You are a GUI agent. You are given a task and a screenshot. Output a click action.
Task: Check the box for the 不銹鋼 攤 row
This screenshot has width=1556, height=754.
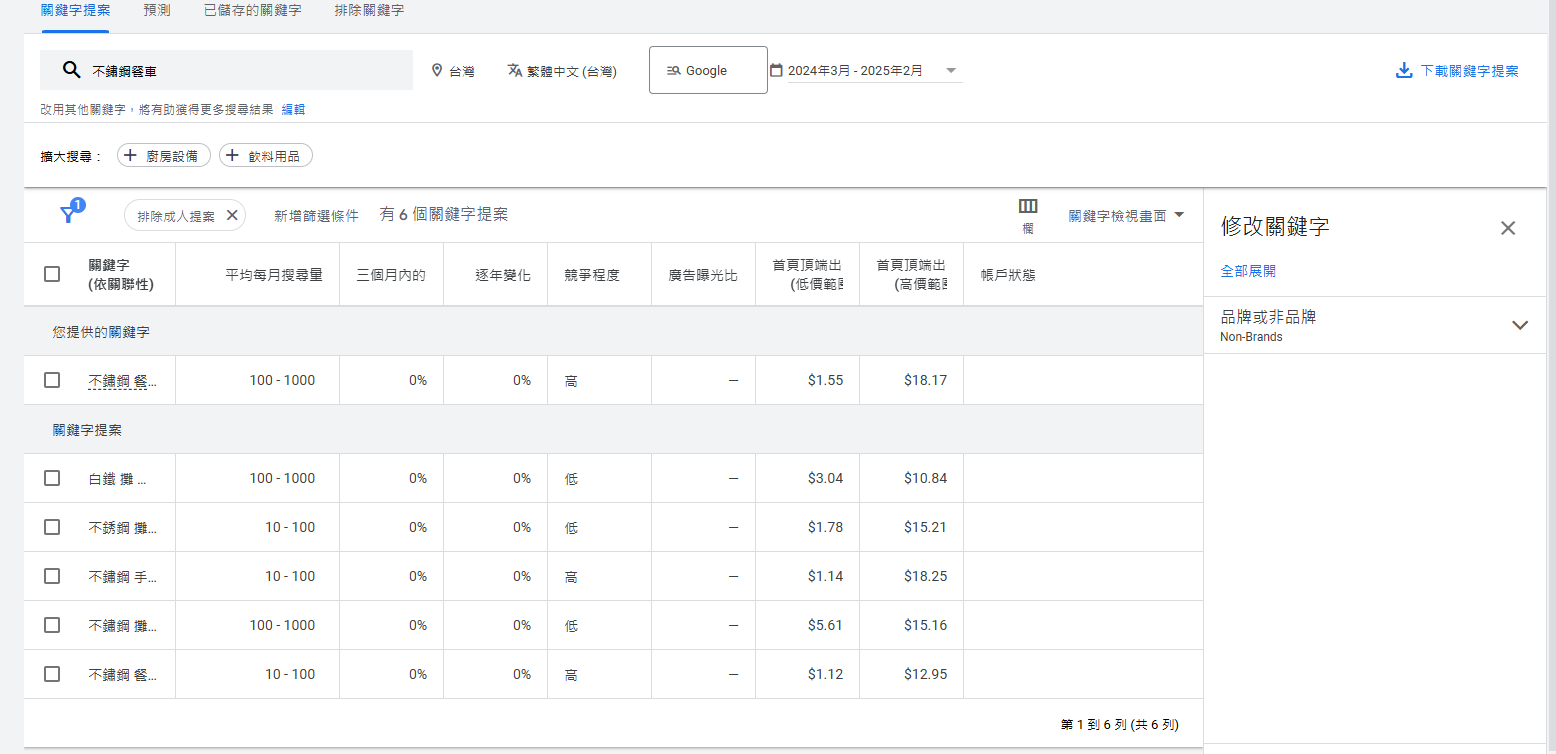point(52,527)
